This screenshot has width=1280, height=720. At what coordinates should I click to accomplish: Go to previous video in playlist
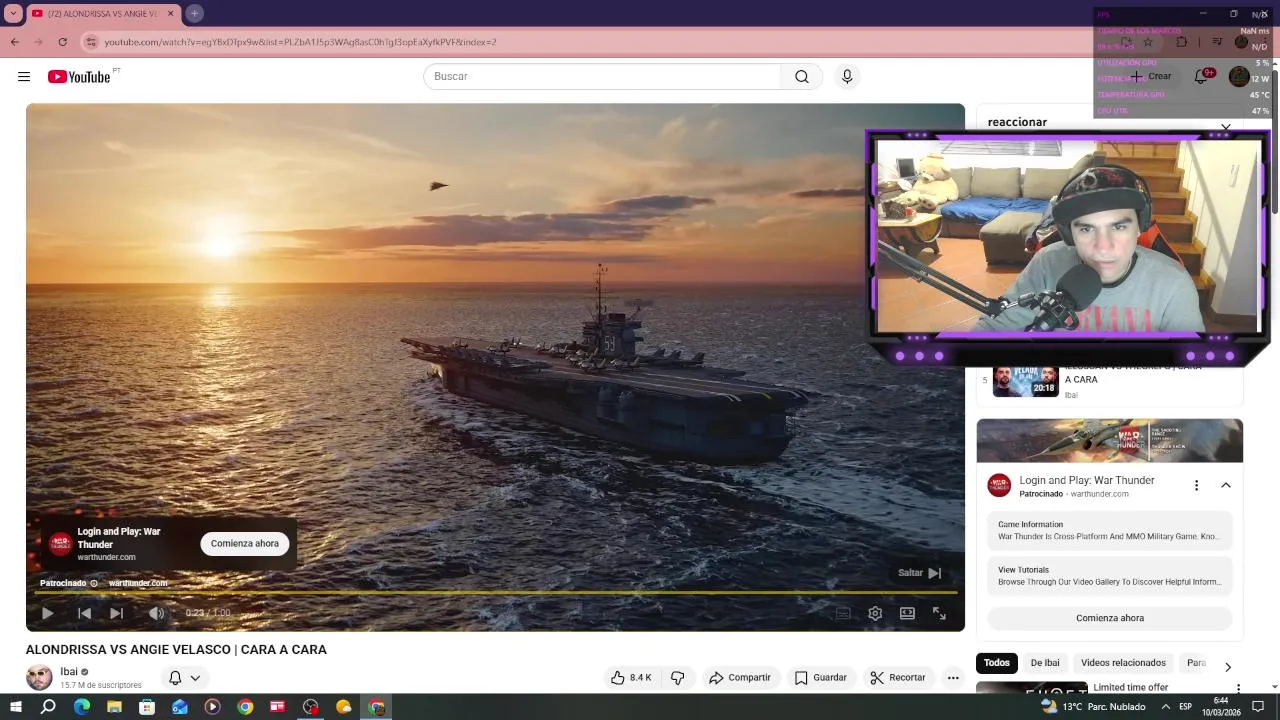[x=84, y=613]
